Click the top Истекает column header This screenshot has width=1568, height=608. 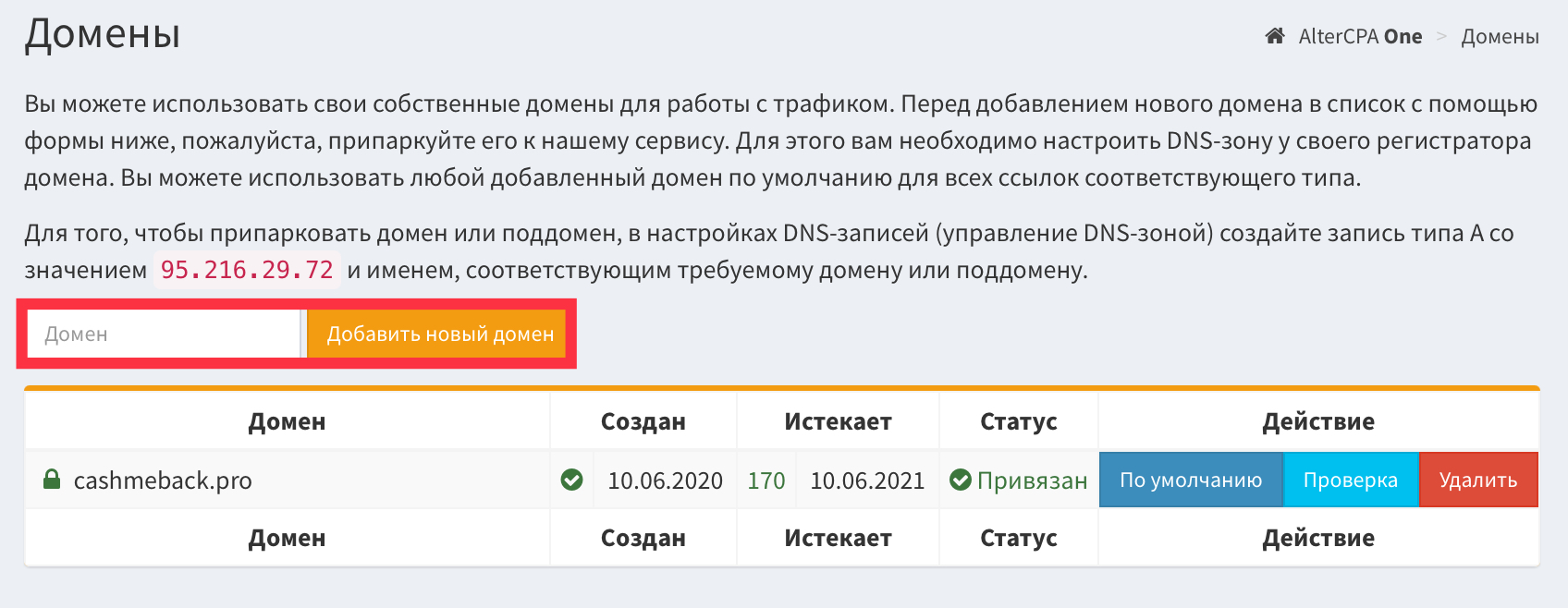[x=838, y=421]
